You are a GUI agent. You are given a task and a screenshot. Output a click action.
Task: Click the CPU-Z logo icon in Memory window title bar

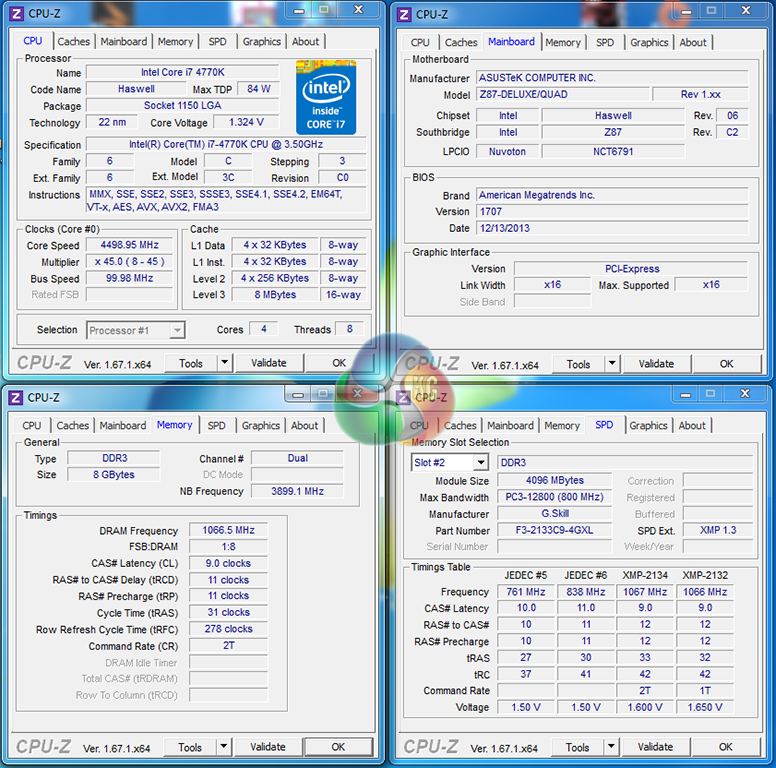tap(15, 398)
